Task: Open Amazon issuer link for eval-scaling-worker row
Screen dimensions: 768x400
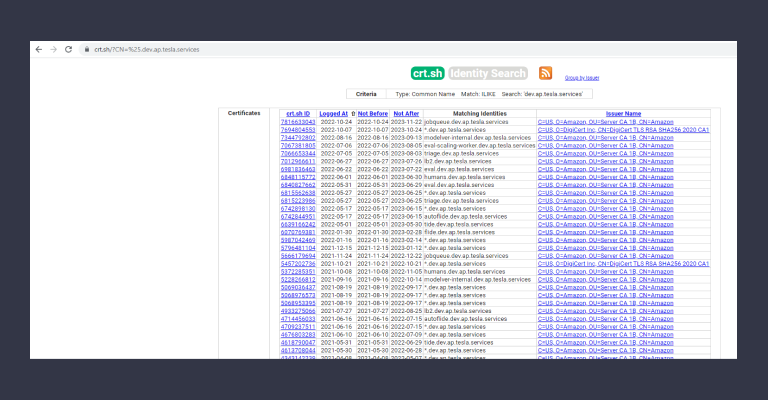Action: [x=605, y=145]
